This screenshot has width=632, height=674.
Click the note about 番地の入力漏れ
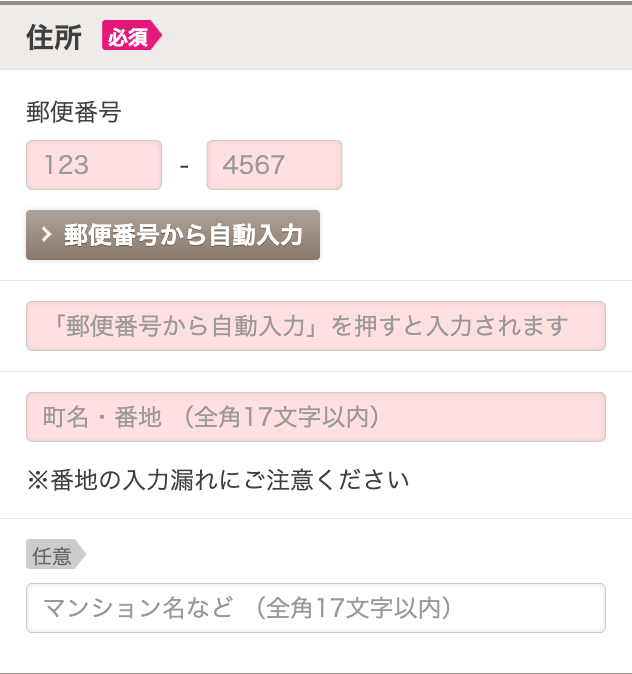pyautogui.click(x=218, y=480)
